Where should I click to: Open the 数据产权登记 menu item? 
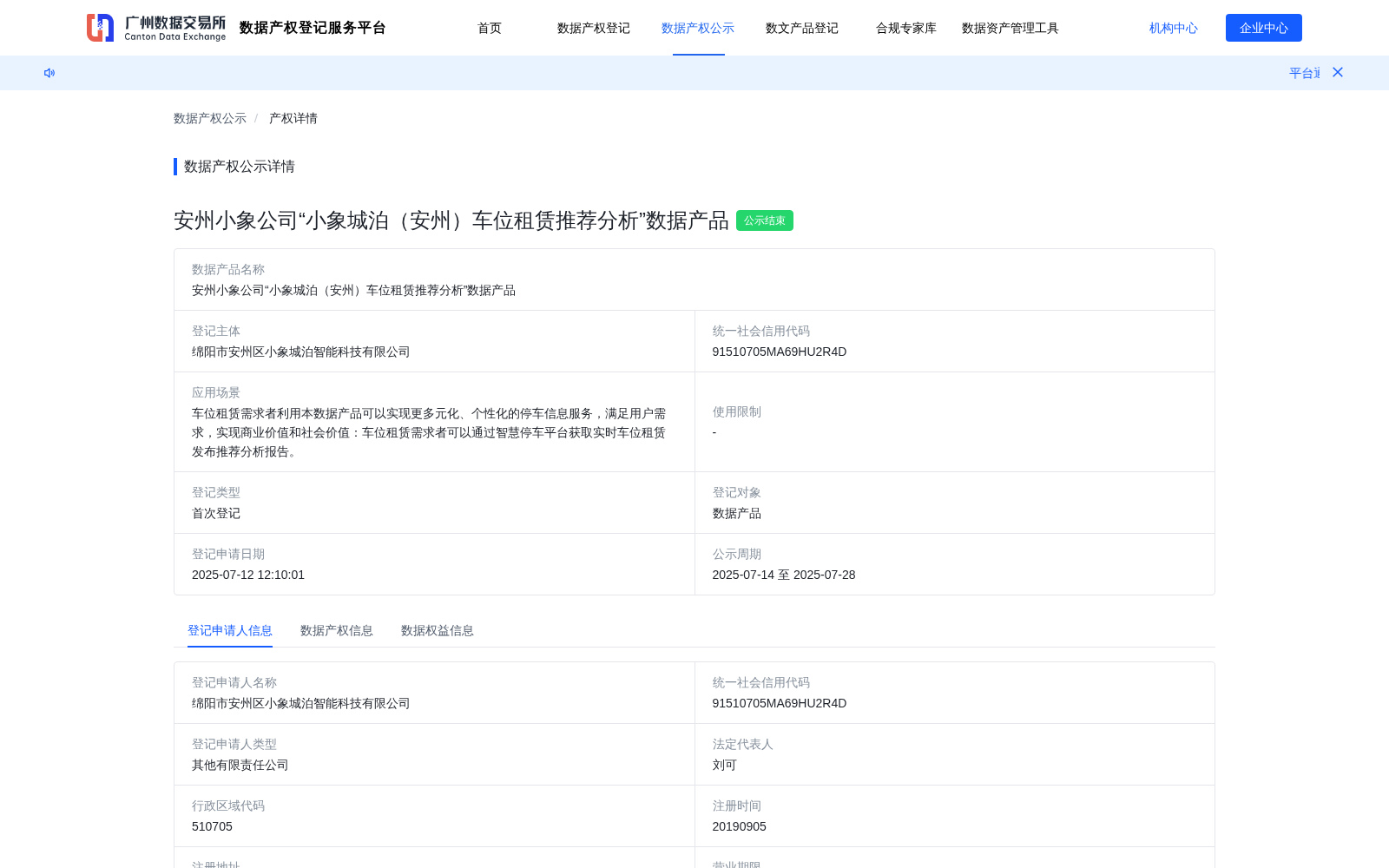[x=594, y=28]
